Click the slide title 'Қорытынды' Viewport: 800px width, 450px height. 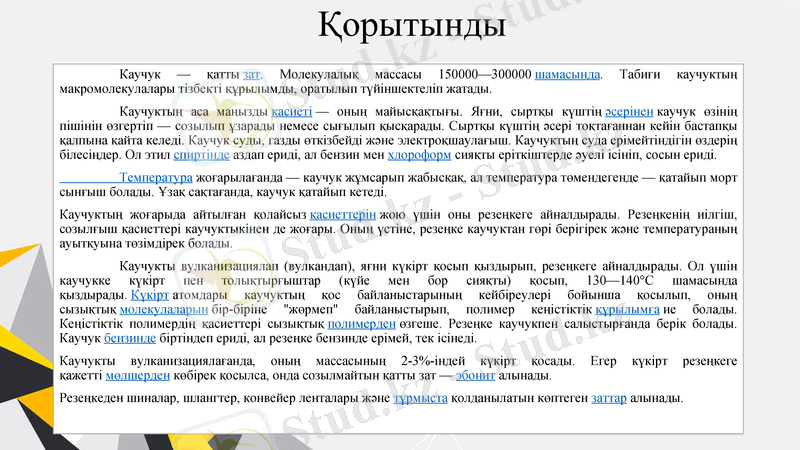pyautogui.click(x=412, y=26)
